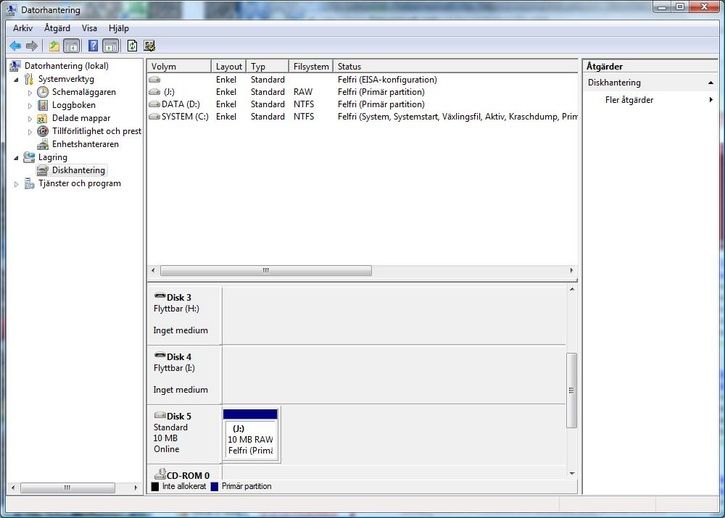Click the CD-ROM 0 drive icon
The height and width of the screenshot is (518, 725).
coord(160,474)
